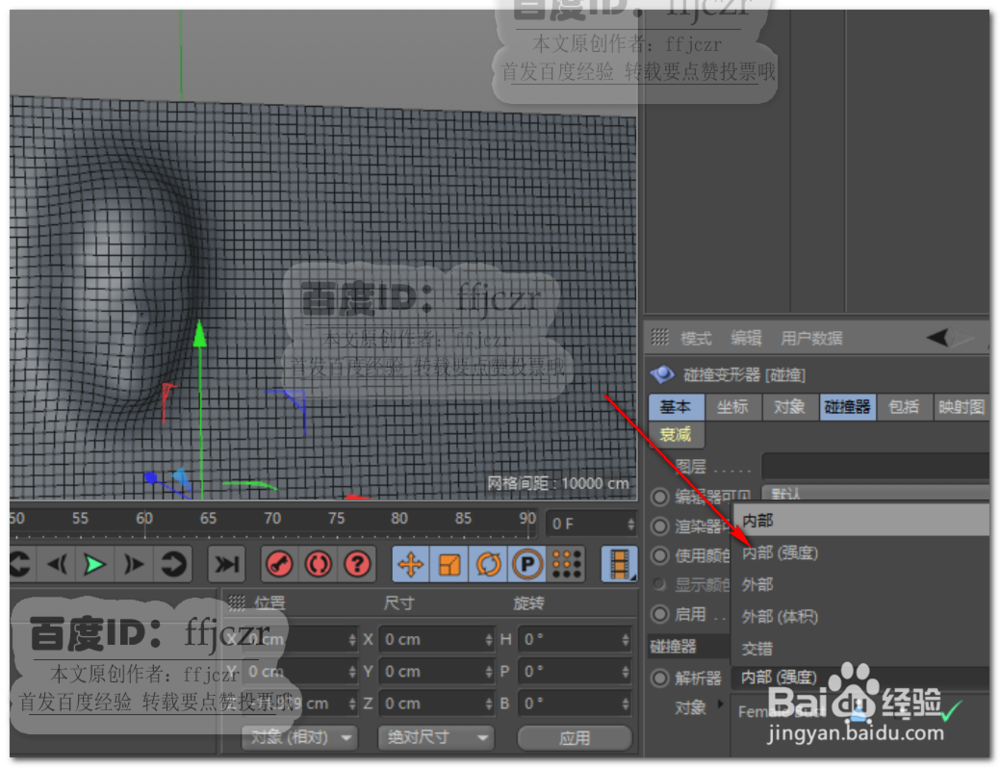The width and height of the screenshot is (1000, 768).
Task: Toggle the 解析器 radio circle
Action: 659,678
